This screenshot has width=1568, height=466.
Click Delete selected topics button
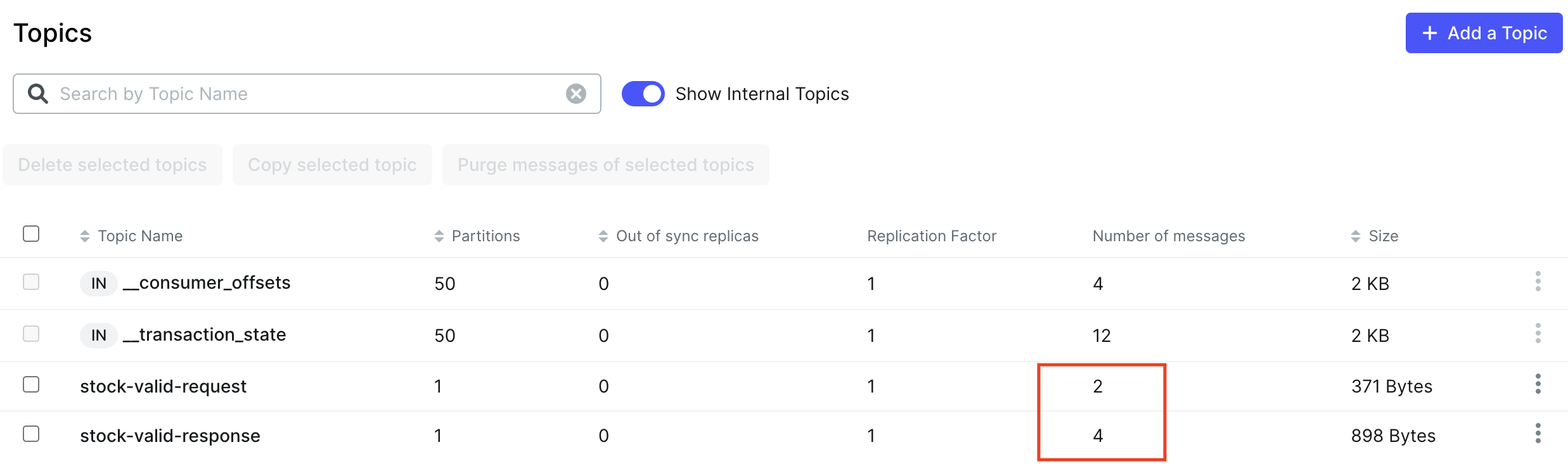pos(112,165)
